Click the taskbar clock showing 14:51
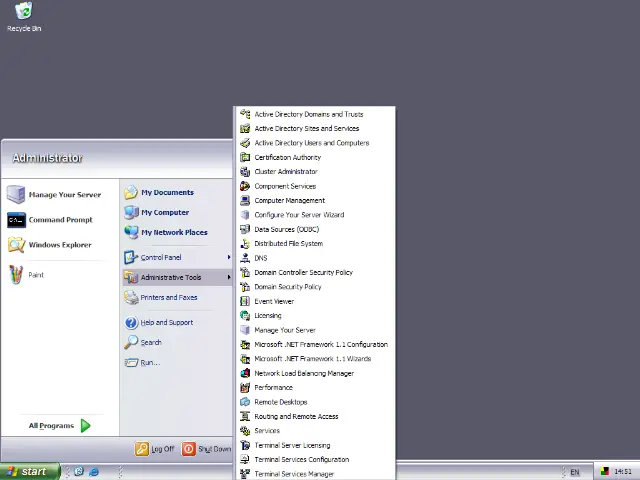This screenshot has width=640, height=480. [622, 472]
